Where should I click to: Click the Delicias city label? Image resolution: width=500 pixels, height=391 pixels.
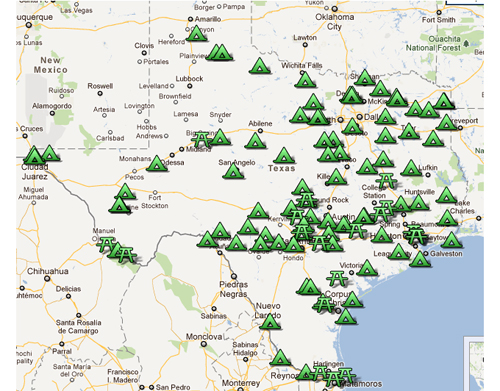pos(68,289)
